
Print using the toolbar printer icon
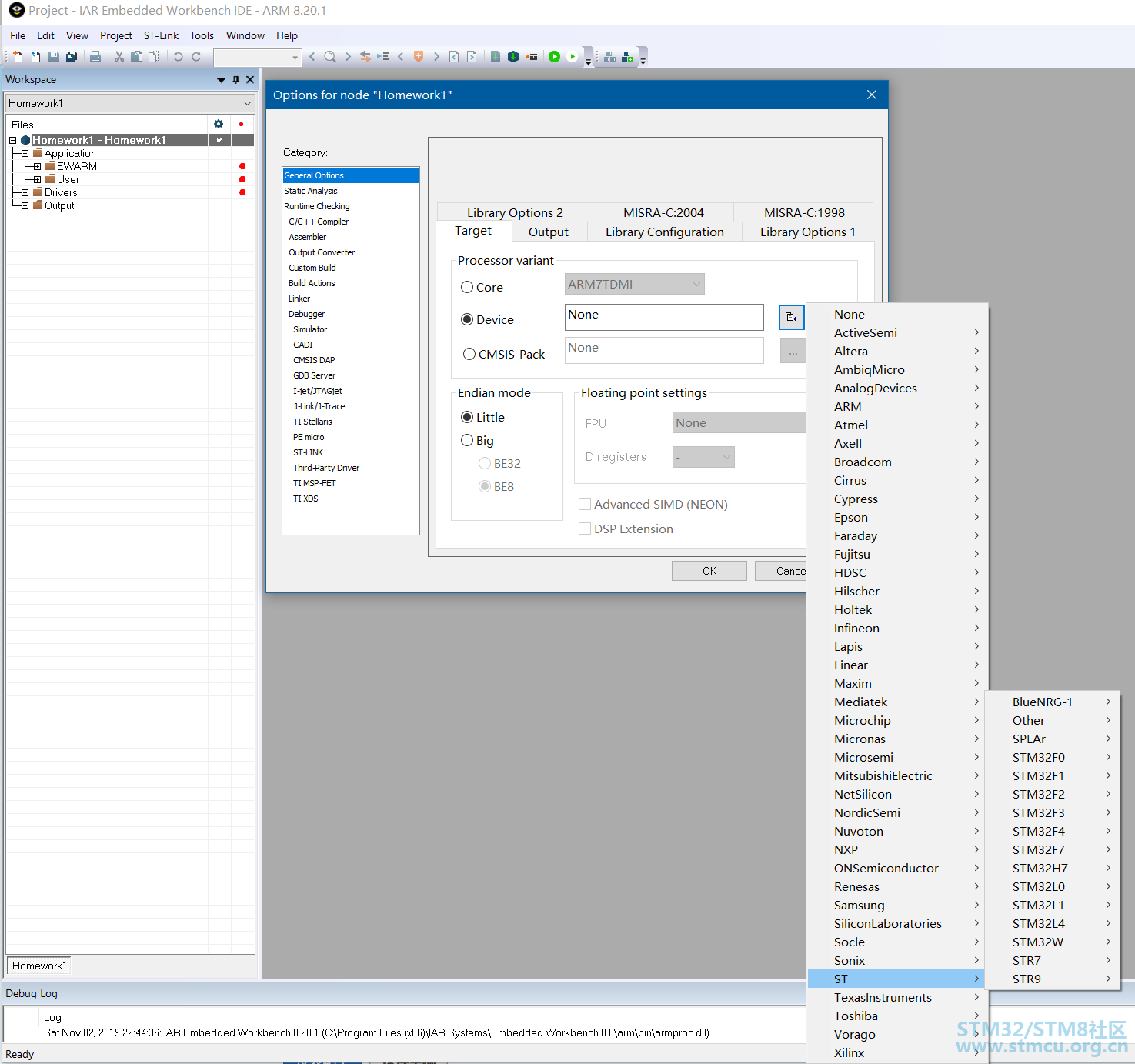tap(95, 57)
